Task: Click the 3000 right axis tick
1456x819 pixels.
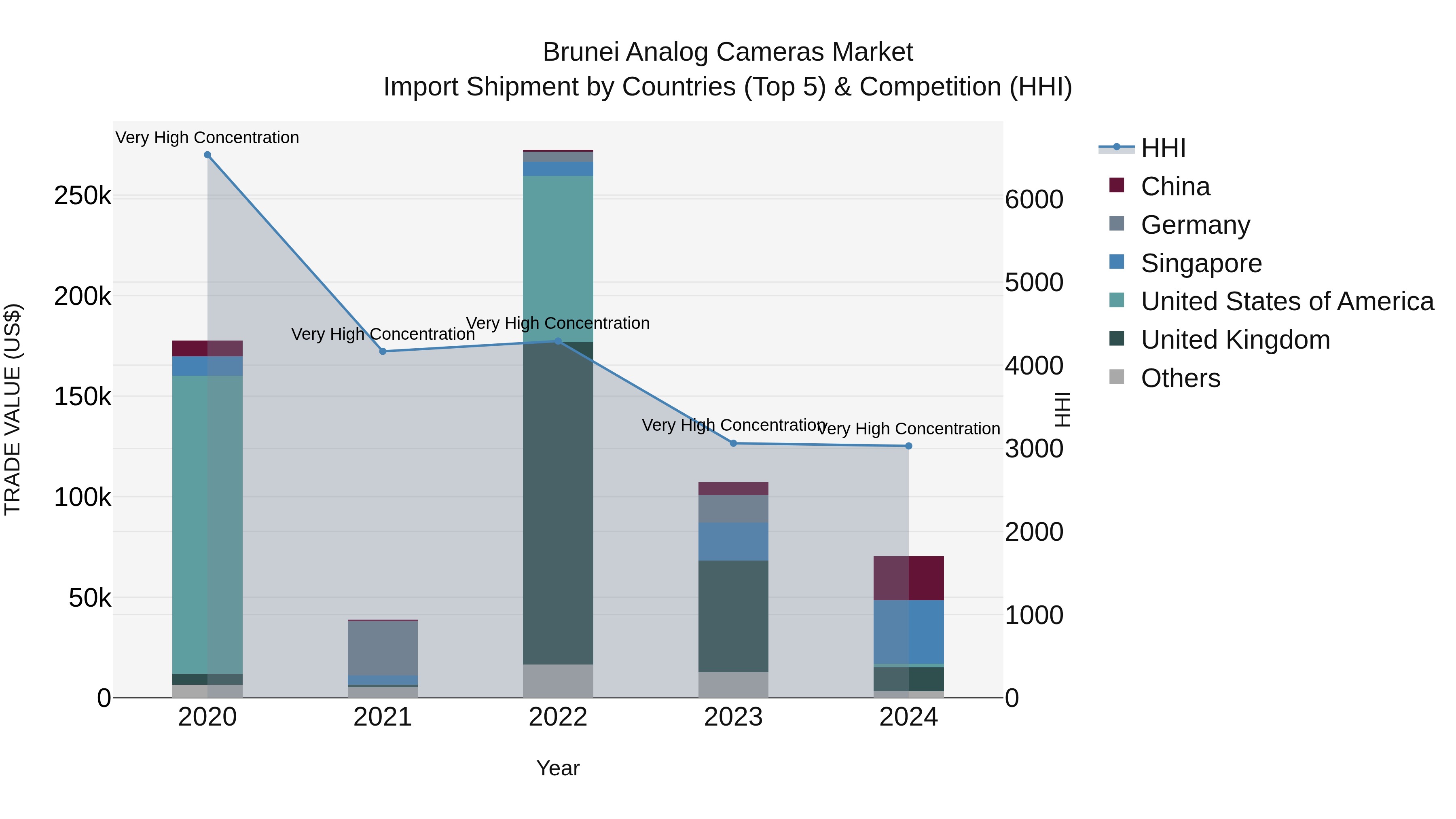Action: 1034,449
